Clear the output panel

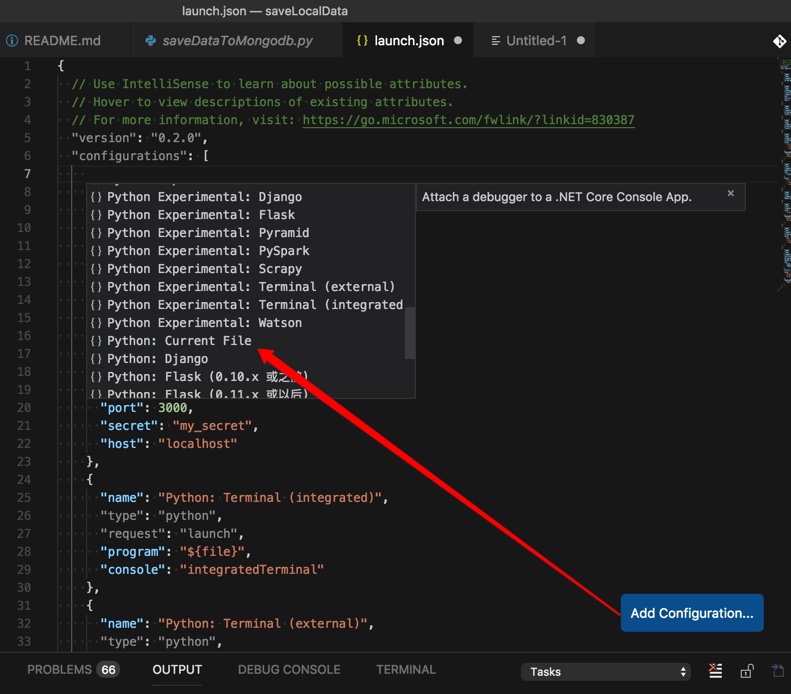pos(715,671)
